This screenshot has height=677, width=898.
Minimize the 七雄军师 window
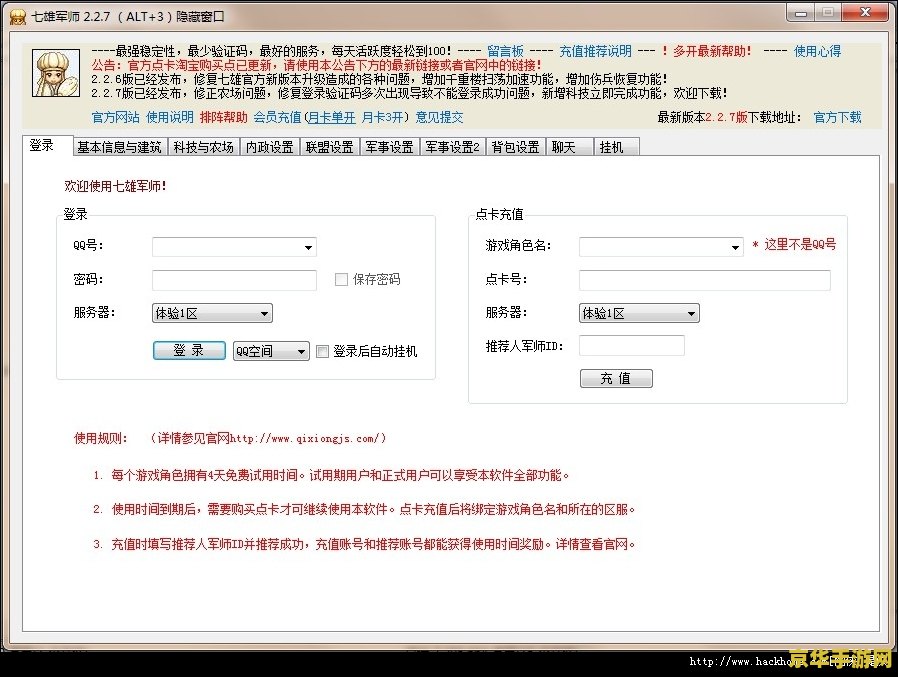click(801, 13)
